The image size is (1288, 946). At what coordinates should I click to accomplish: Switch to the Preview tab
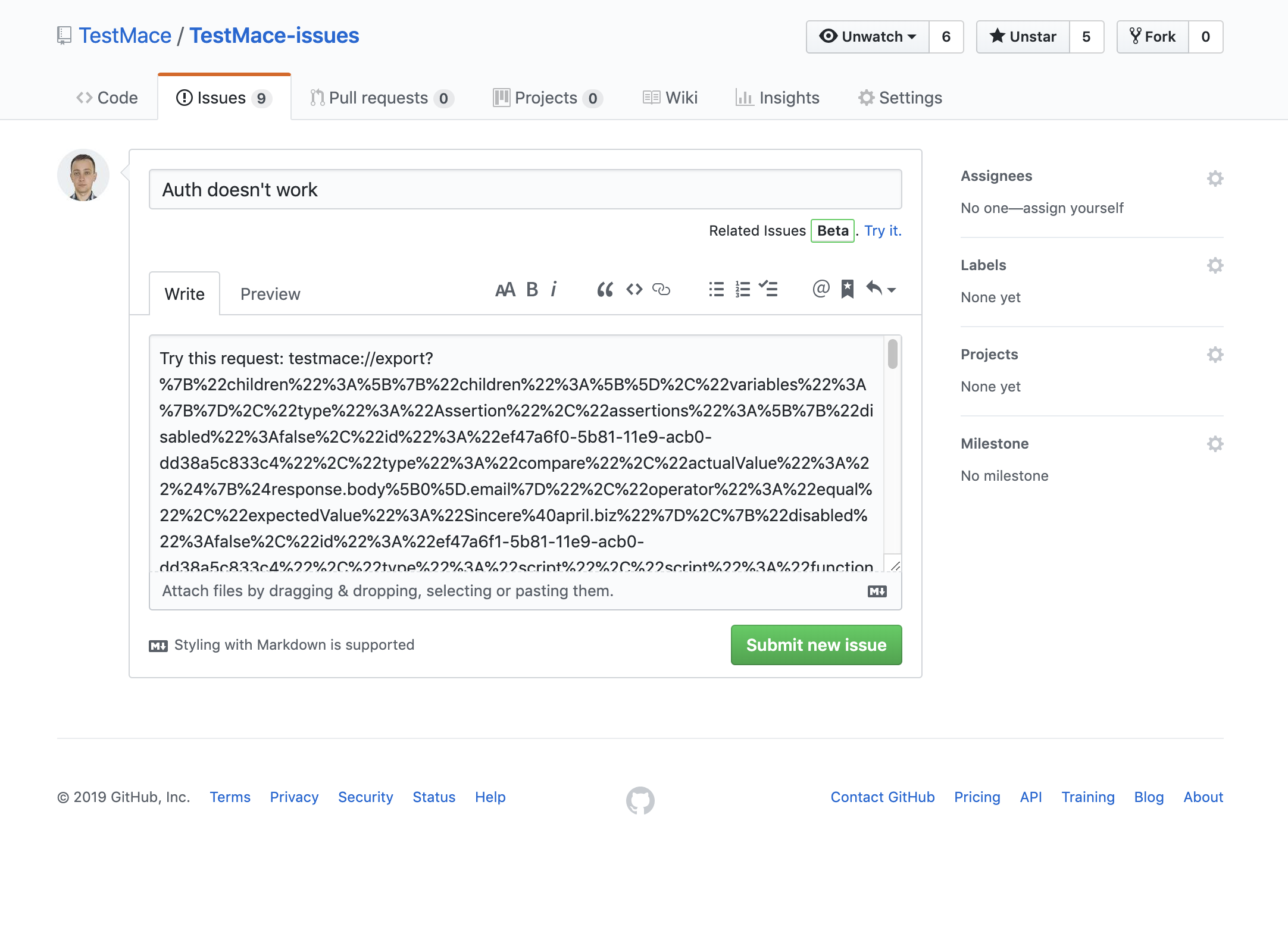(270, 294)
